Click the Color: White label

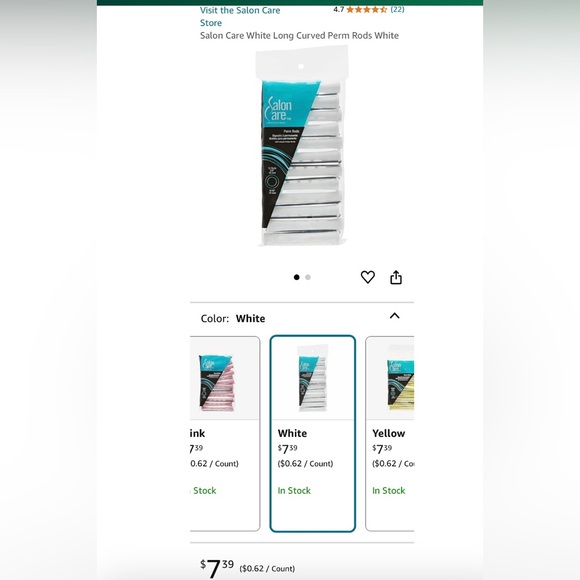click(x=233, y=318)
